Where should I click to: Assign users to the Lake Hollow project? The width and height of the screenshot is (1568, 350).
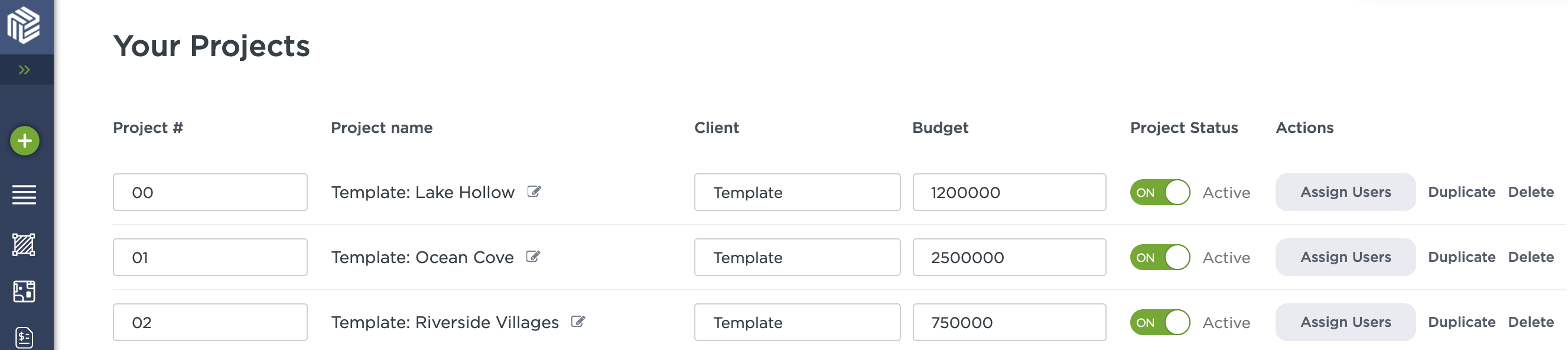[x=1345, y=192]
